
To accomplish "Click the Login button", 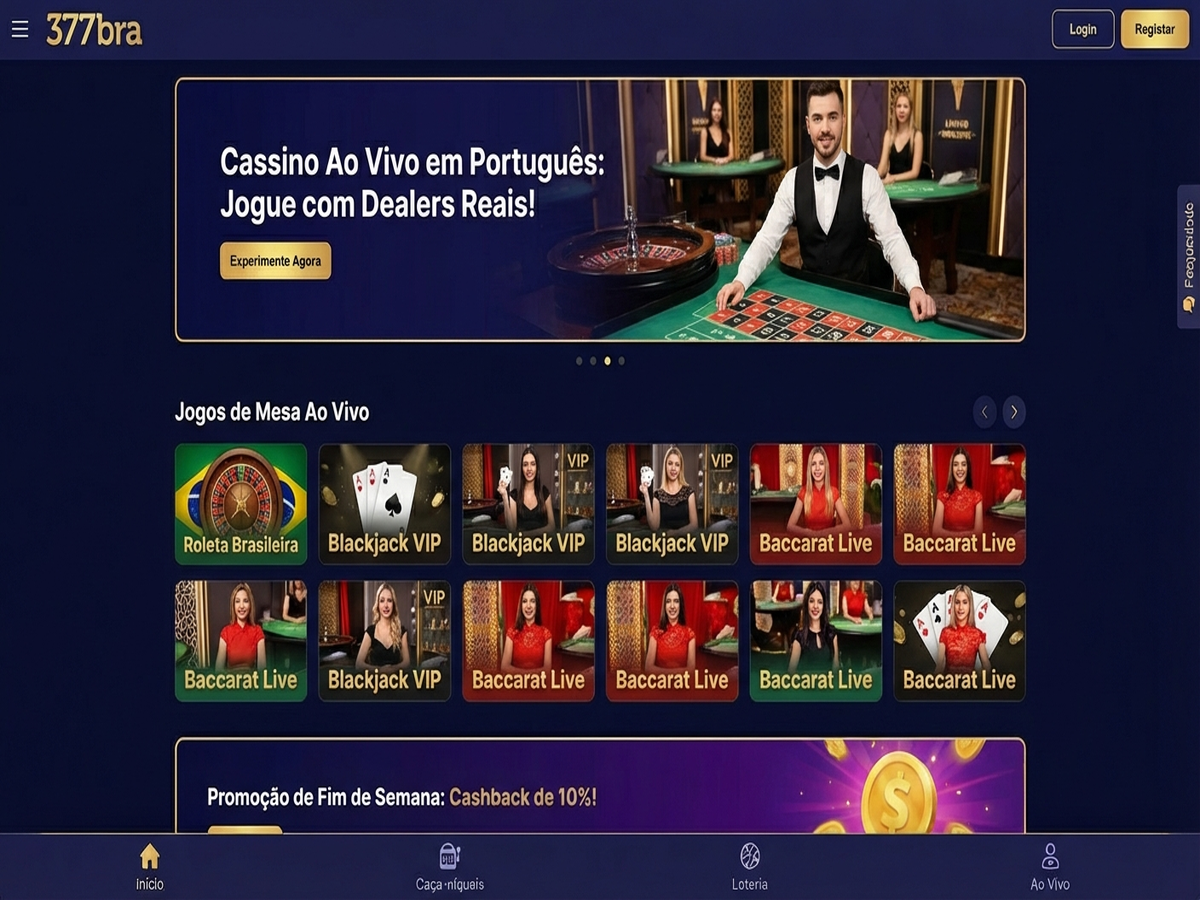I will point(1083,29).
